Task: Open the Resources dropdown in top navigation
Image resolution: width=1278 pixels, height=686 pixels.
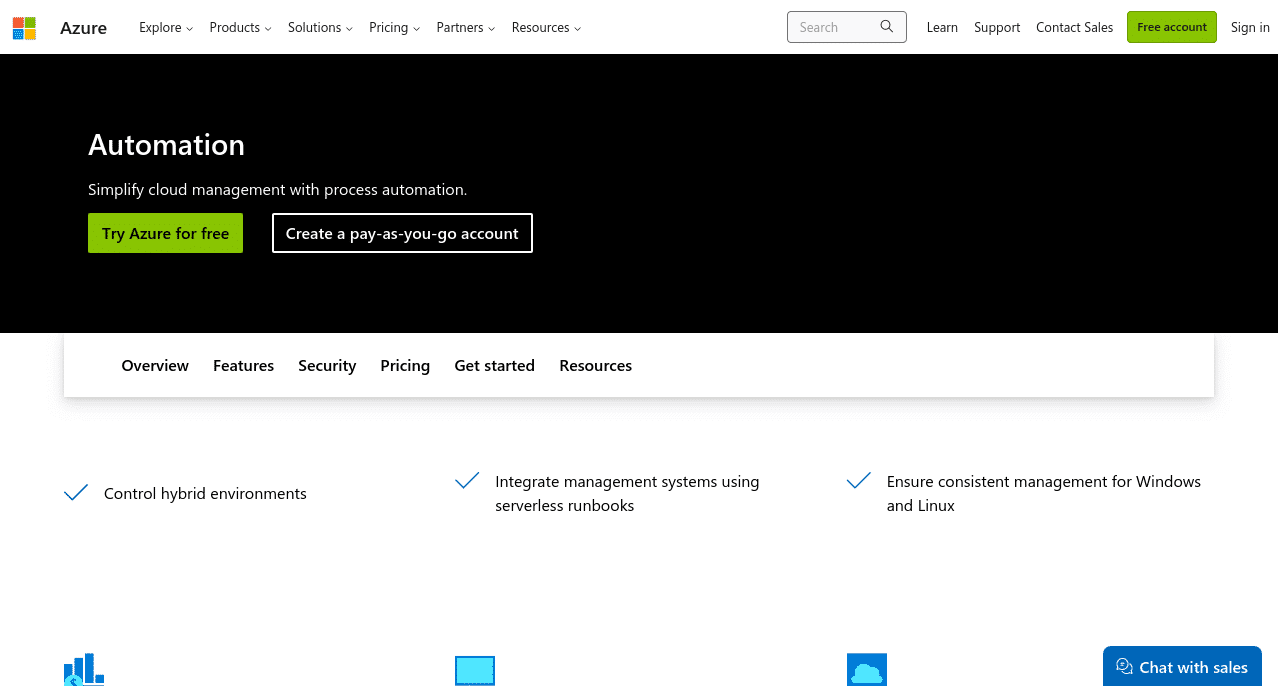Action: tap(546, 27)
